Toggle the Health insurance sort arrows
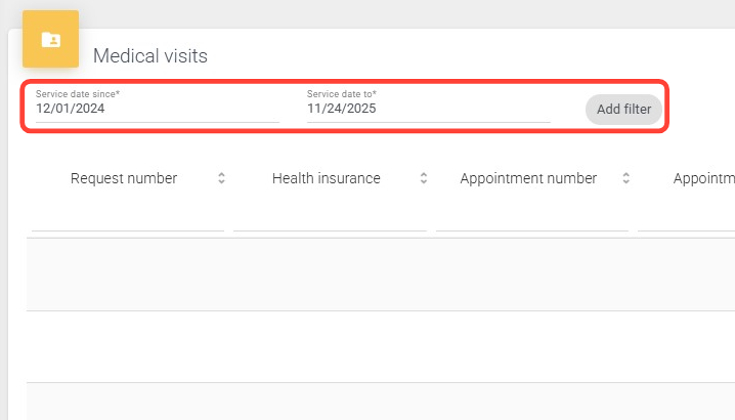The width and height of the screenshot is (735, 420). coord(423,179)
